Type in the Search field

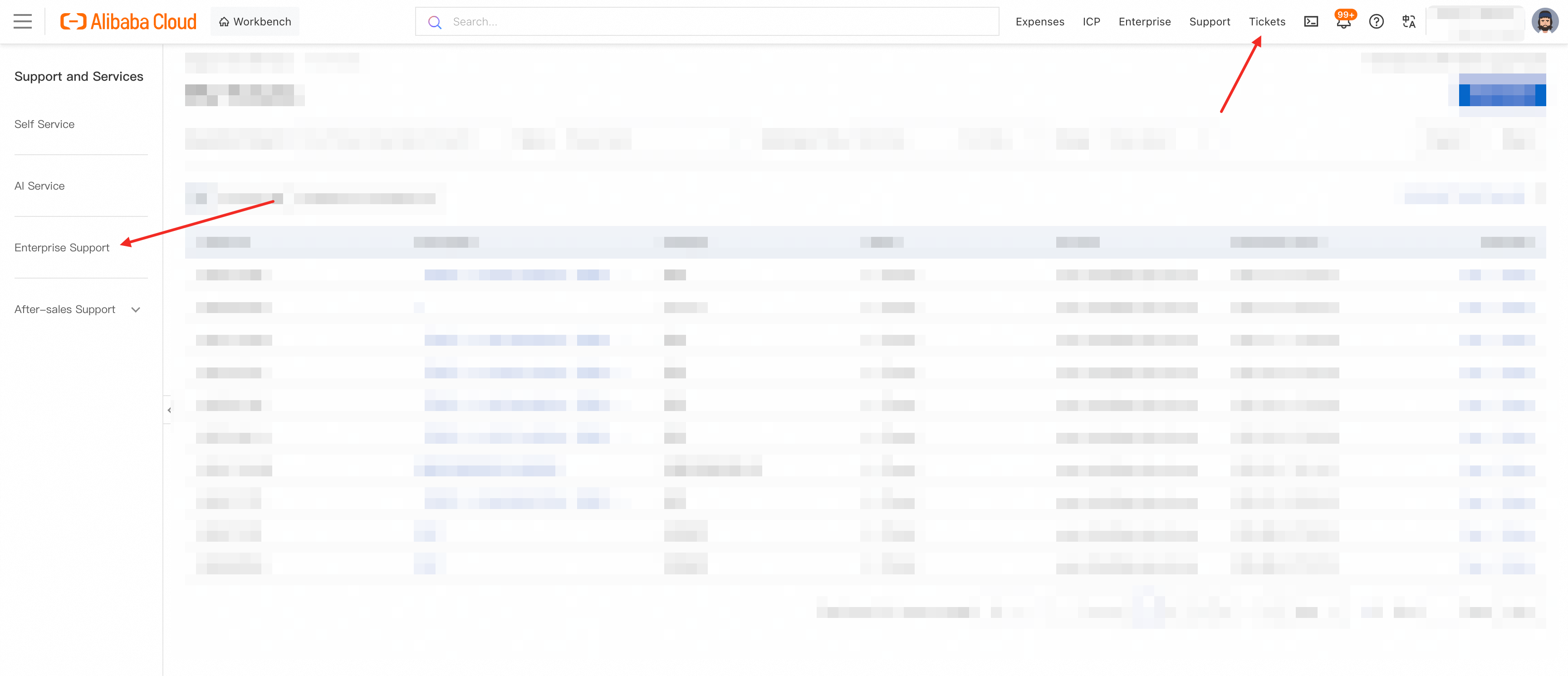click(x=718, y=22)
